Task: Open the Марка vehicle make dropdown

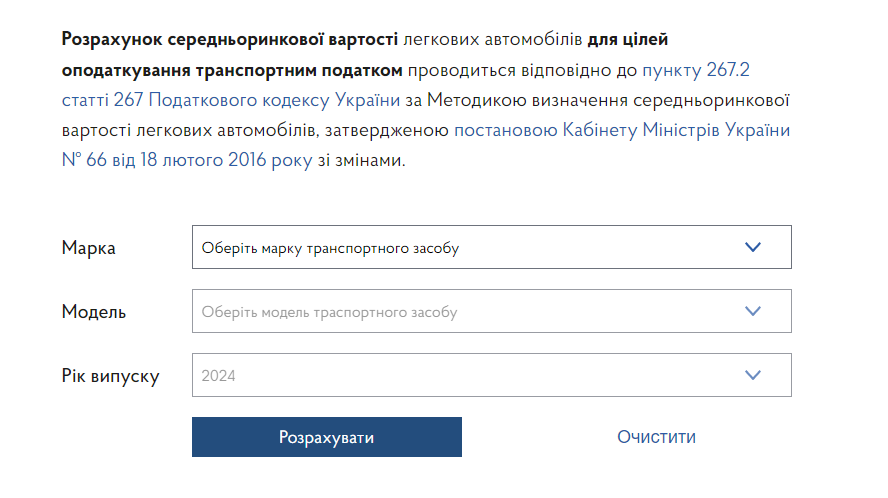Action: 491,247
